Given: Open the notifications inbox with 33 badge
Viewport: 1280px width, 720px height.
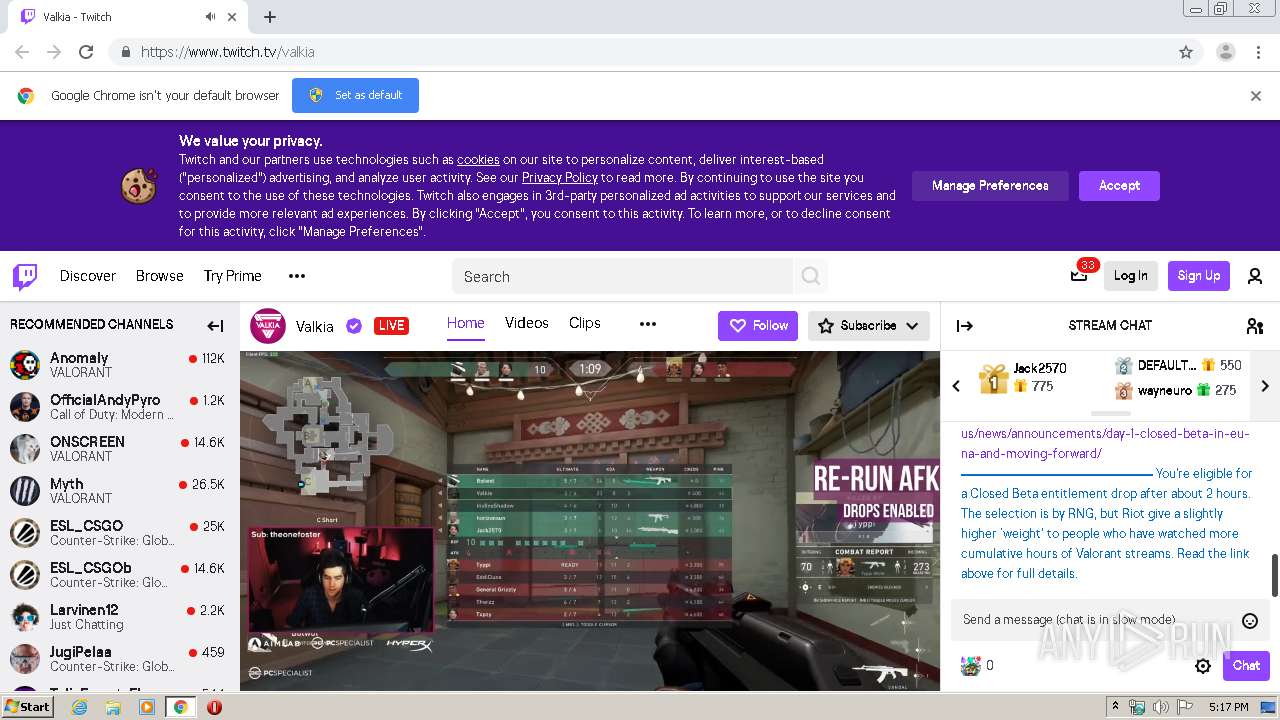Looking at the screenshot, I should (1079, 276).
